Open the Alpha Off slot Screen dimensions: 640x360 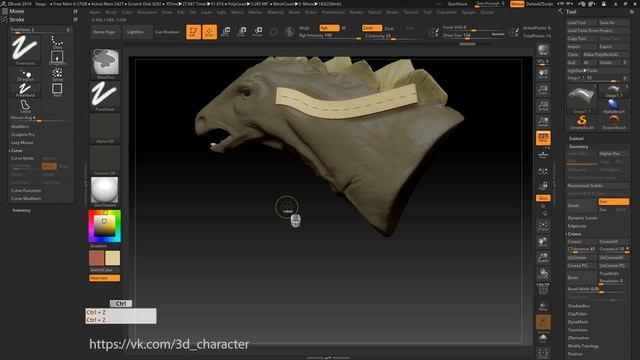point(105,128)
